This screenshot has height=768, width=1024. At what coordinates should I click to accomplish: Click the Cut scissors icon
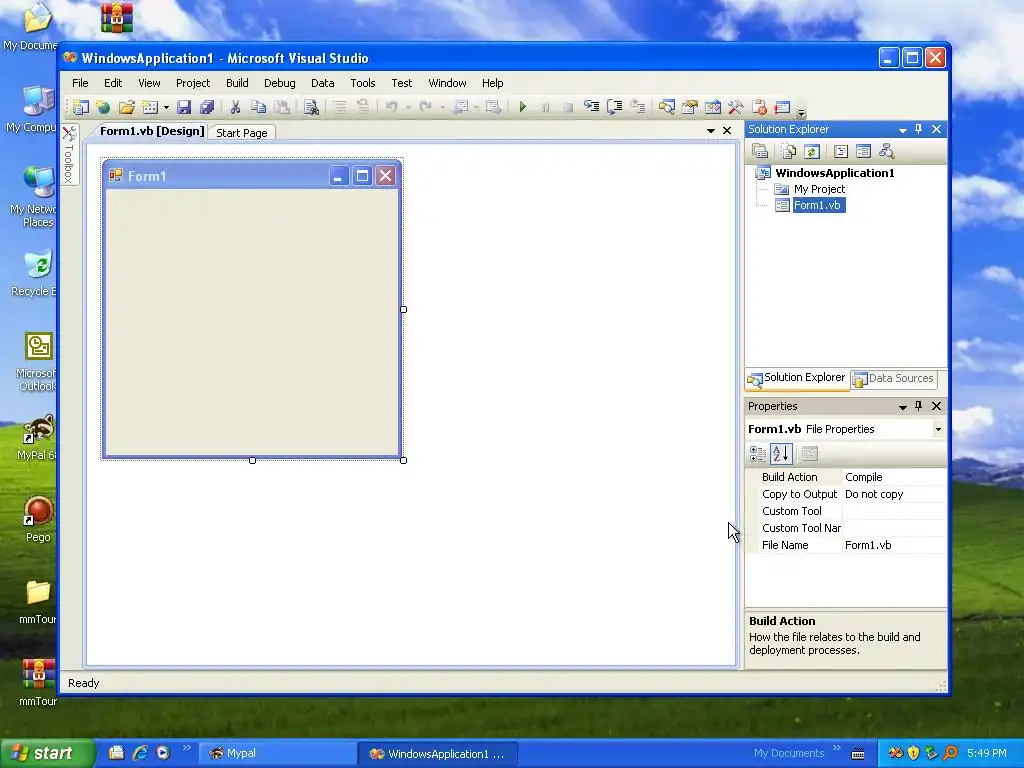[235, 107]
